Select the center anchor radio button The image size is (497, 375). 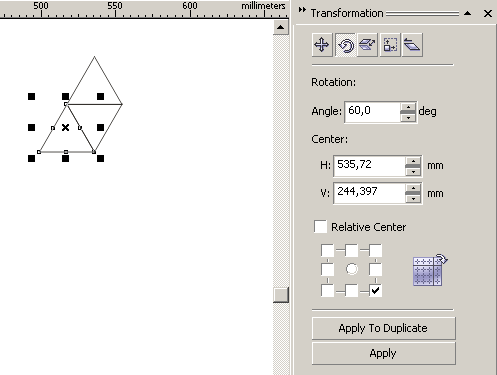click(352, 269)
